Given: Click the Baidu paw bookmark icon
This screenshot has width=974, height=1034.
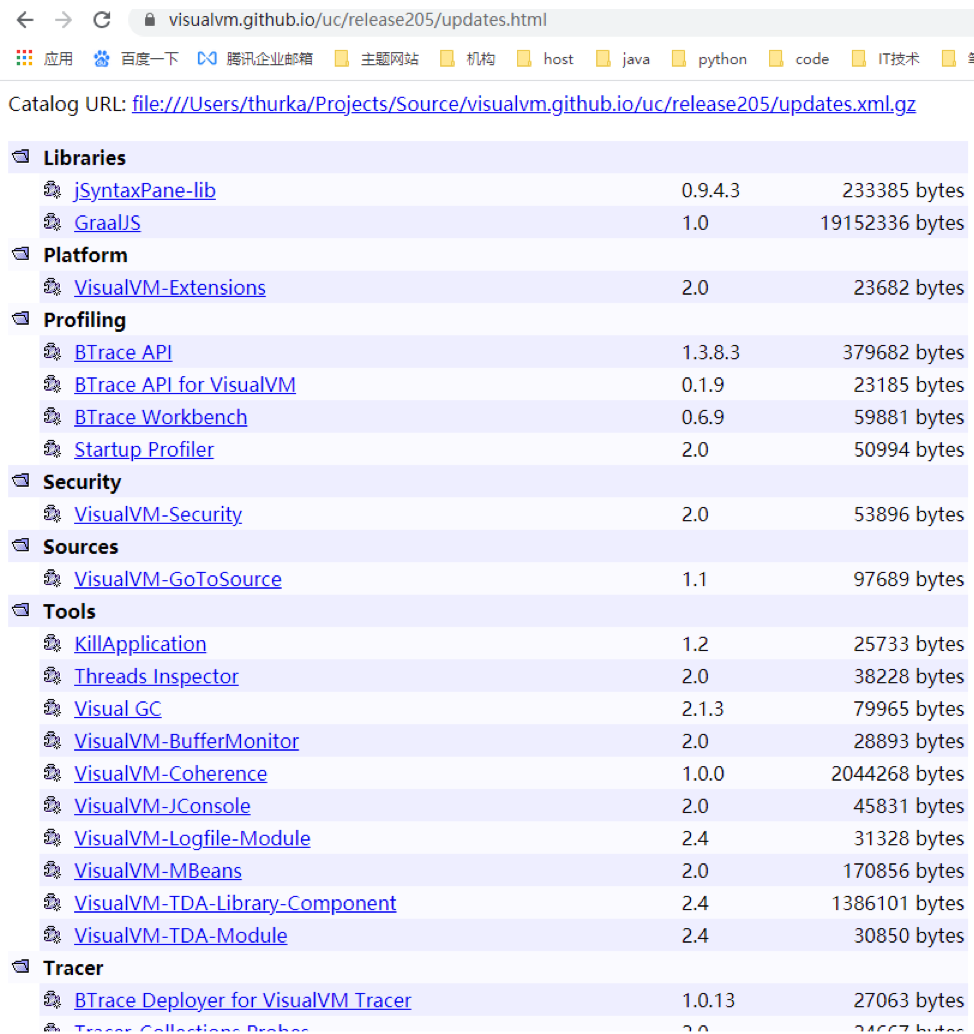Looking at the screenshot, I should click(102, 59).
